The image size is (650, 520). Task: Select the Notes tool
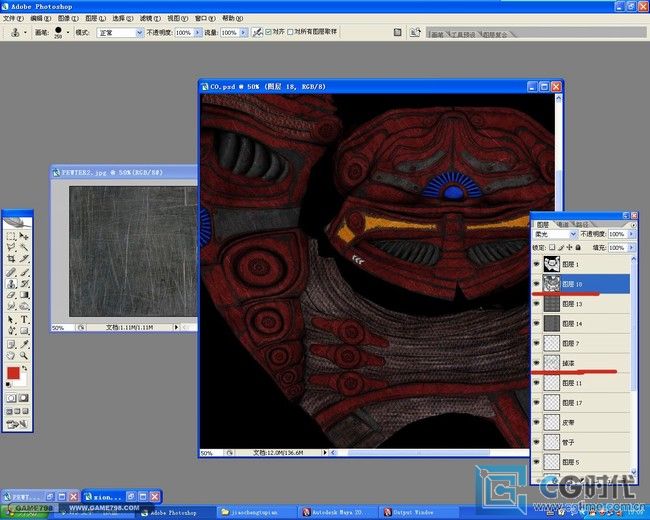[x=11, y=344]
